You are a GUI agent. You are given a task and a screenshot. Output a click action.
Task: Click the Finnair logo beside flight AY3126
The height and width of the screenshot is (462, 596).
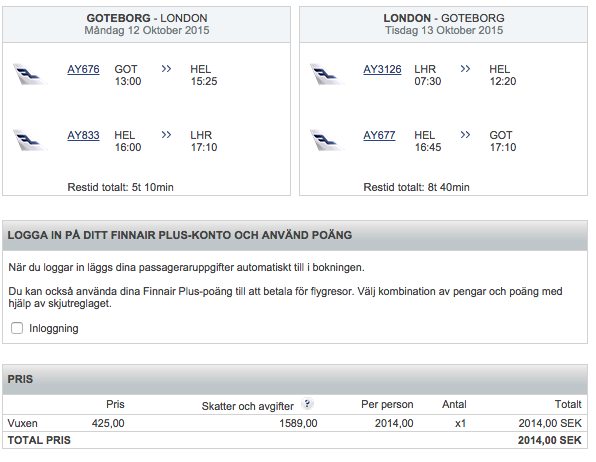[327, 74]
